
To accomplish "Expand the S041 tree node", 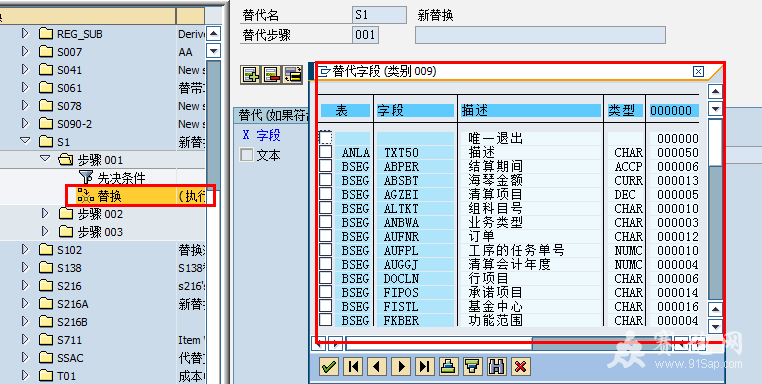I will pos(25,70).
